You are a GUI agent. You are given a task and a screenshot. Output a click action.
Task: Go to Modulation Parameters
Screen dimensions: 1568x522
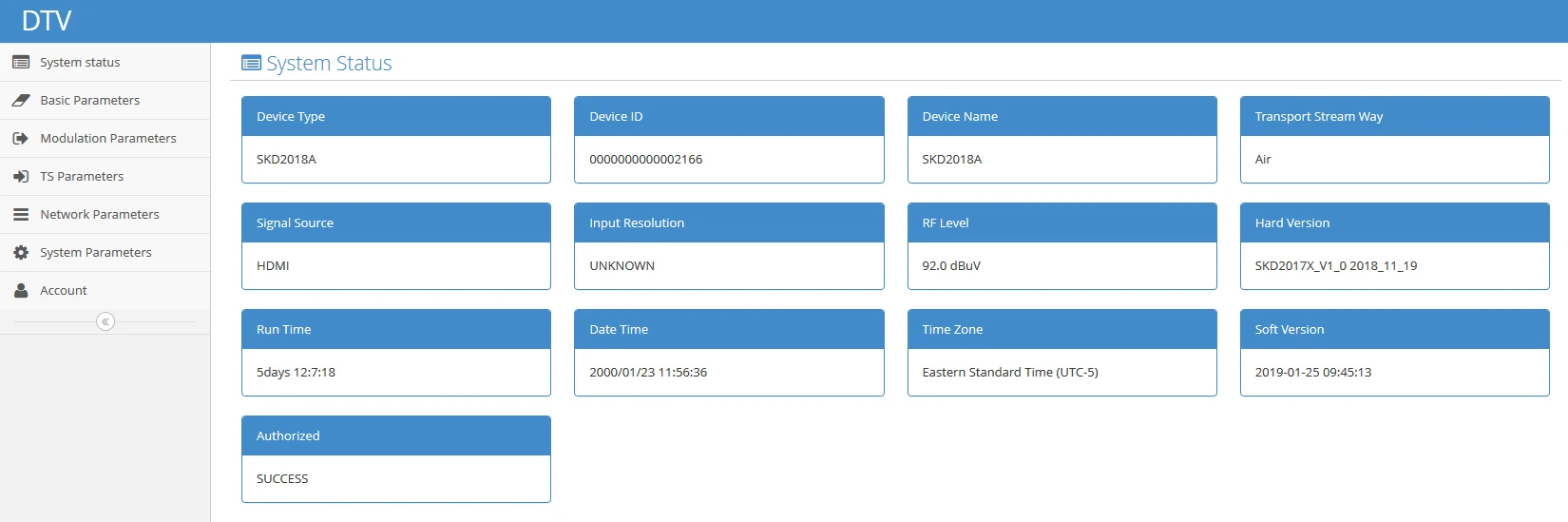coord(105,139)
